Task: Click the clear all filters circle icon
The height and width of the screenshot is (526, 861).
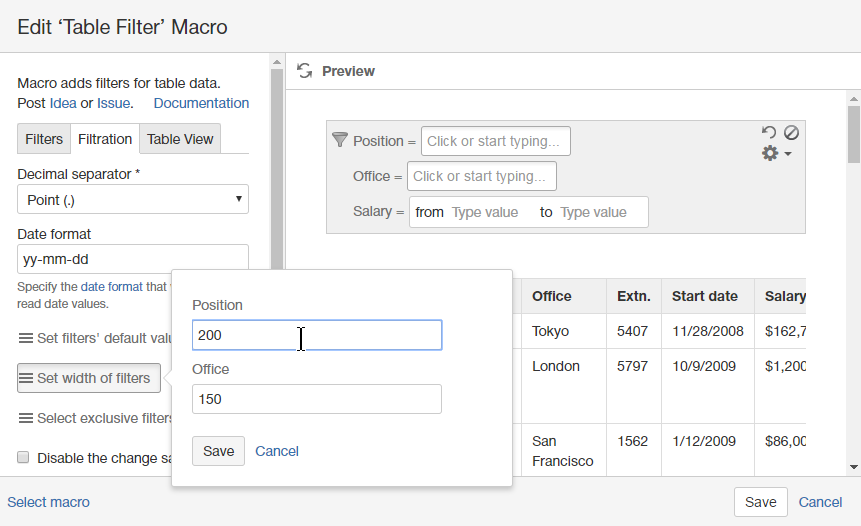Action: click(x=791, y=132)
